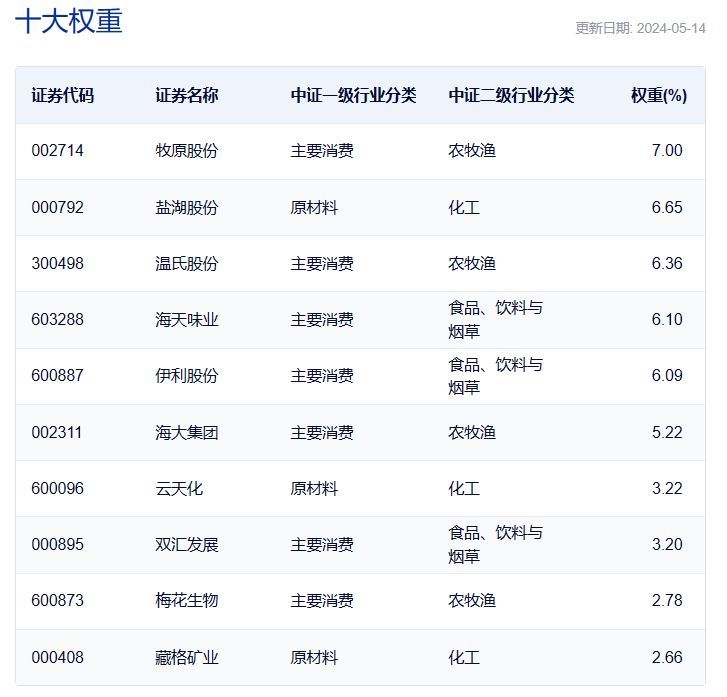Click 化工 in the 云天化 row
Image resolution: width=727 pixels, height=697 pixels.
coord(464,488)
